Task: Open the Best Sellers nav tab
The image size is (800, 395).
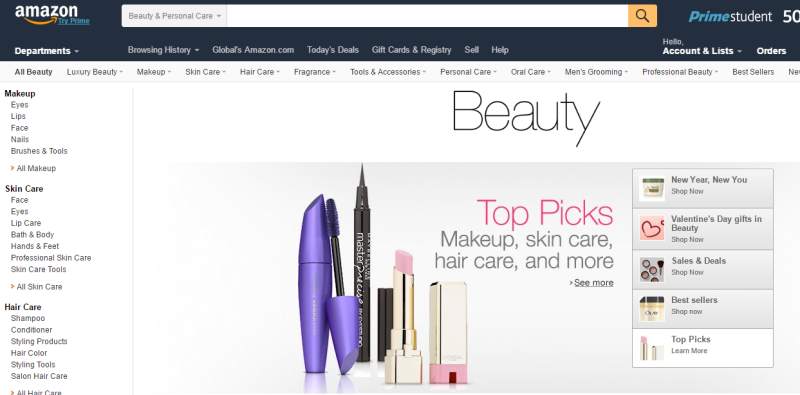Action: (x=753, y=72)
